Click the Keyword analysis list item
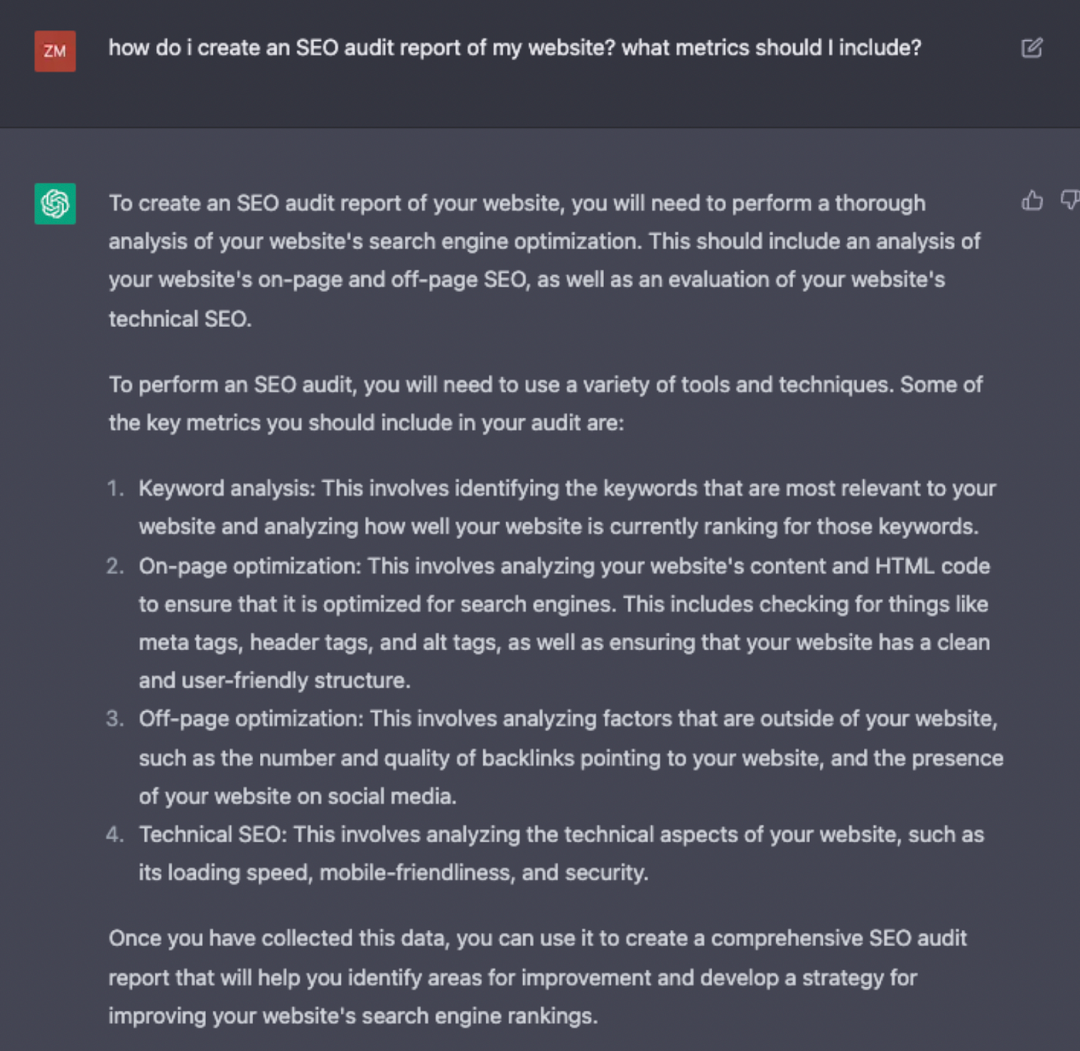Viewport: 1080px width, 1051px height. click(567, 507)
